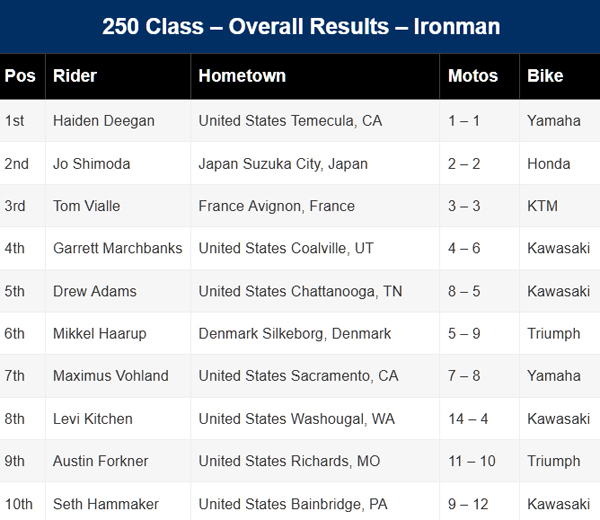Viewport: 600px width, 520px height.
Task: Click Garrett Marchbanks in the rider column
Action: tap(117, 249)
